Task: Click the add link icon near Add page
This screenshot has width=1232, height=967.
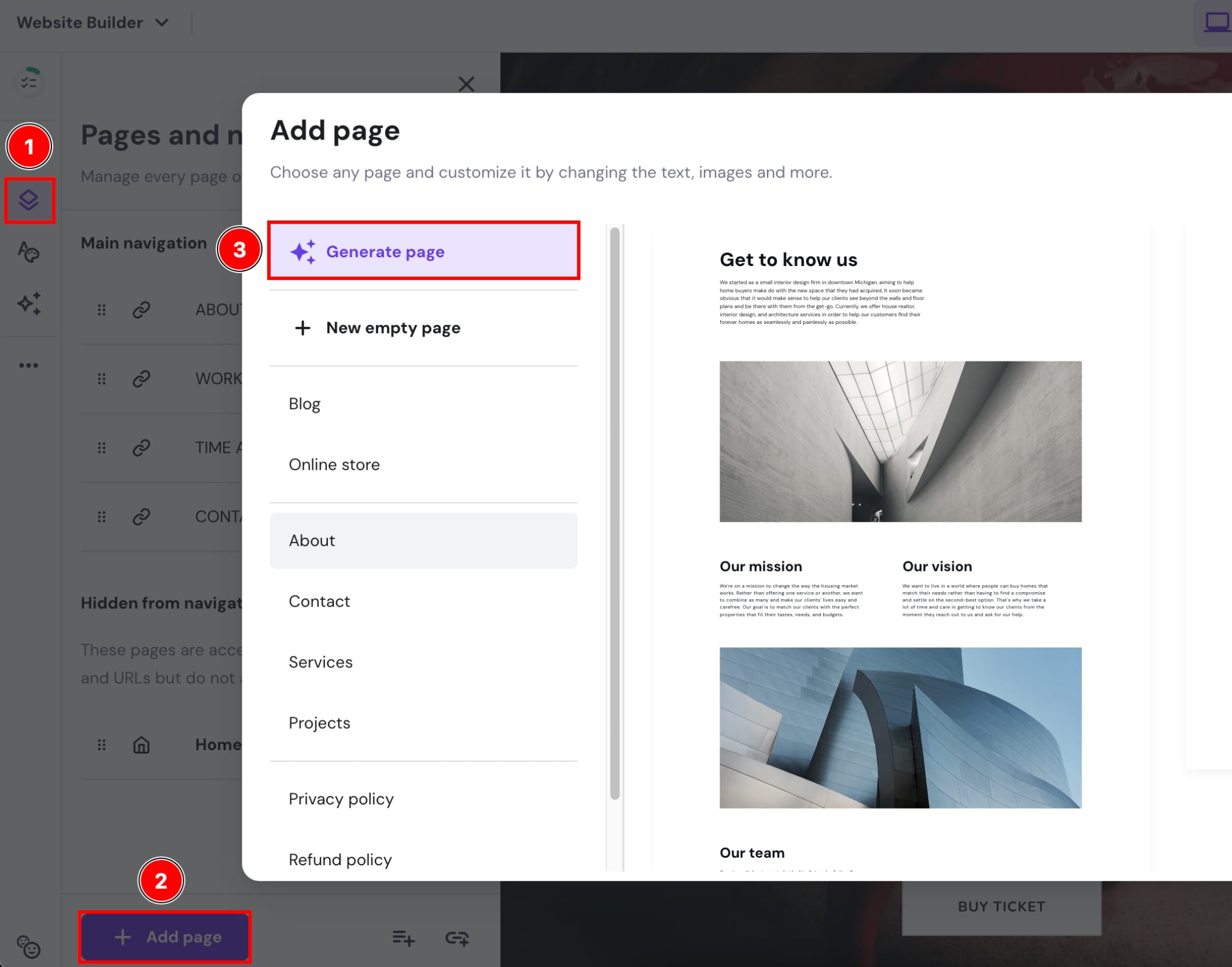Action: pyautogui.click(x=456, y=937)
